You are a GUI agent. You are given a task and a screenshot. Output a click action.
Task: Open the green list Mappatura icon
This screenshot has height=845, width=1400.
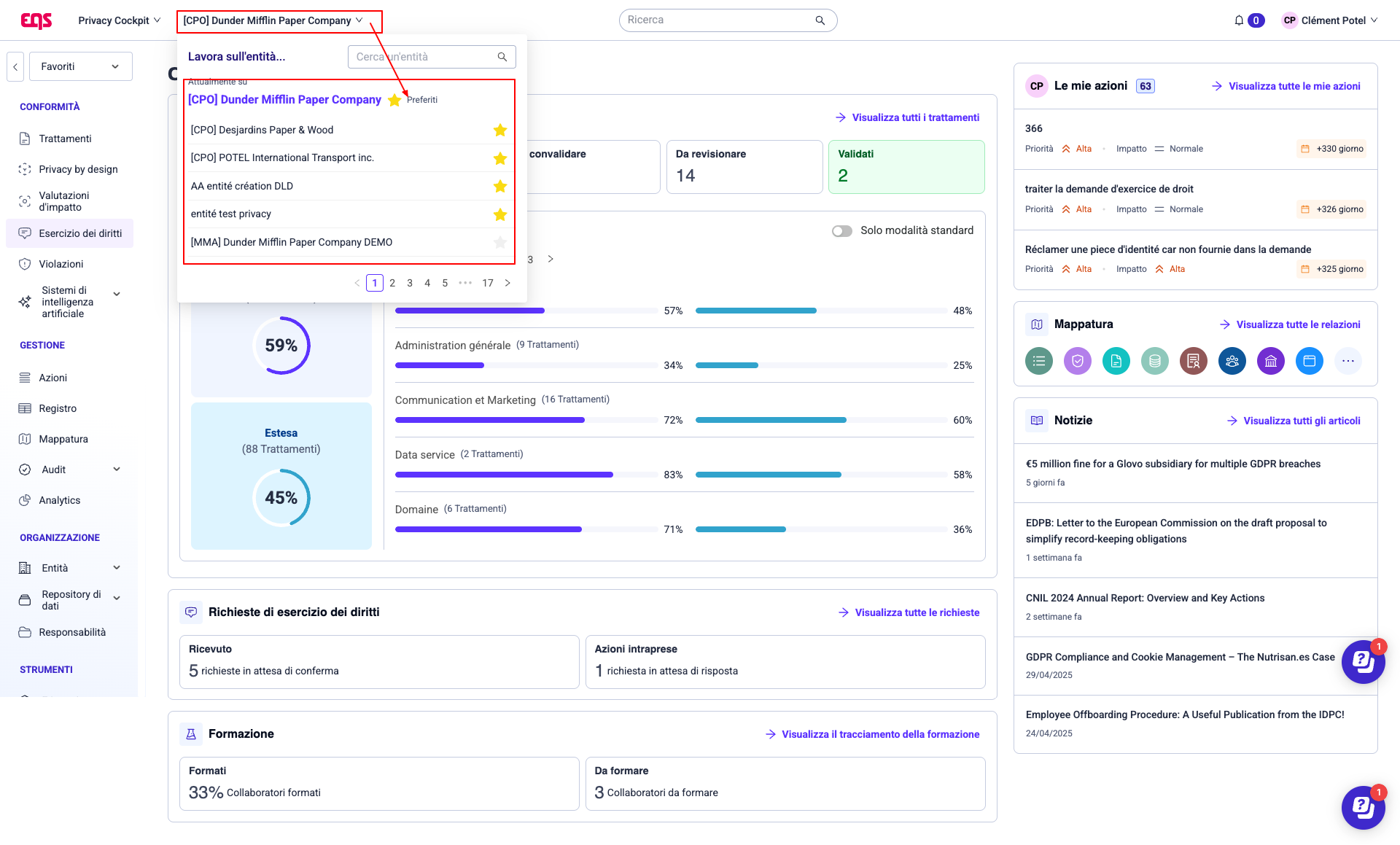click(x=1039, y=361)
